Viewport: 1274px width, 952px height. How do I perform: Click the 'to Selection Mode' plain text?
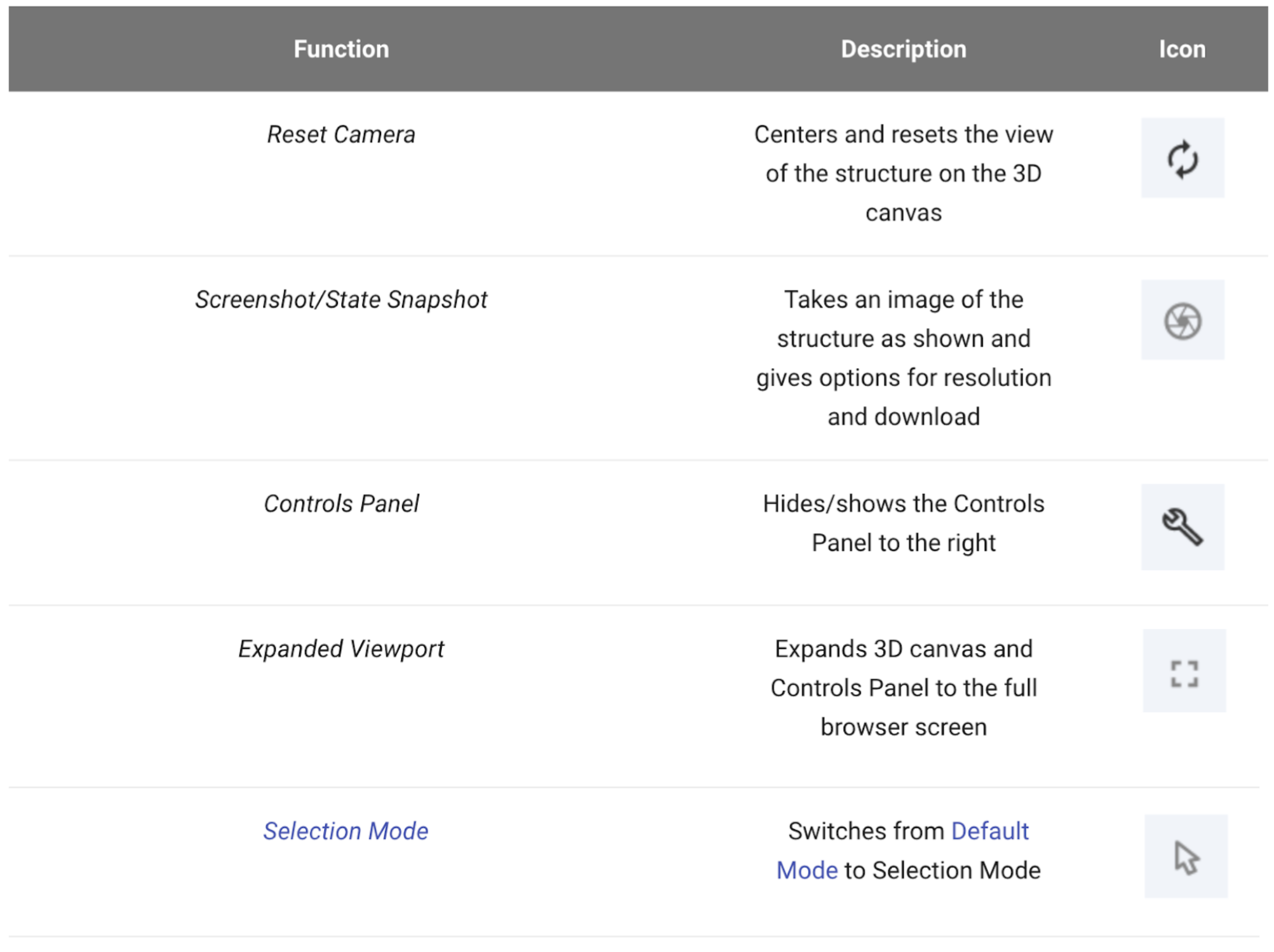(x=941, y=870)
